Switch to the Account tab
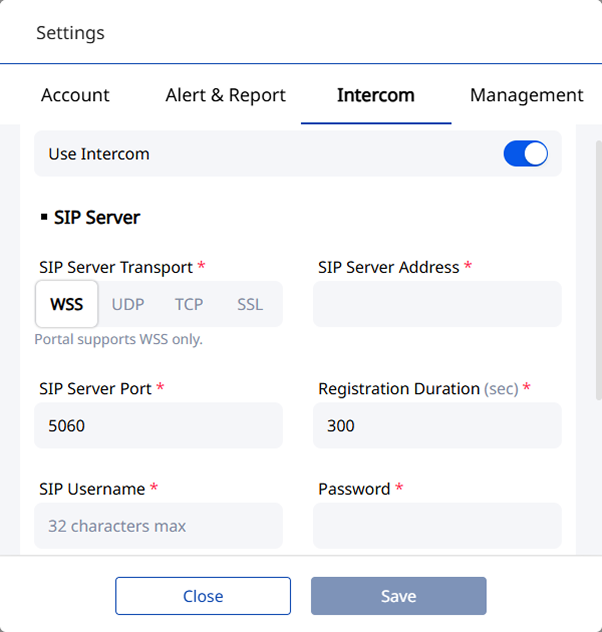Screen dimensions: 602x632 pos(75,96)
